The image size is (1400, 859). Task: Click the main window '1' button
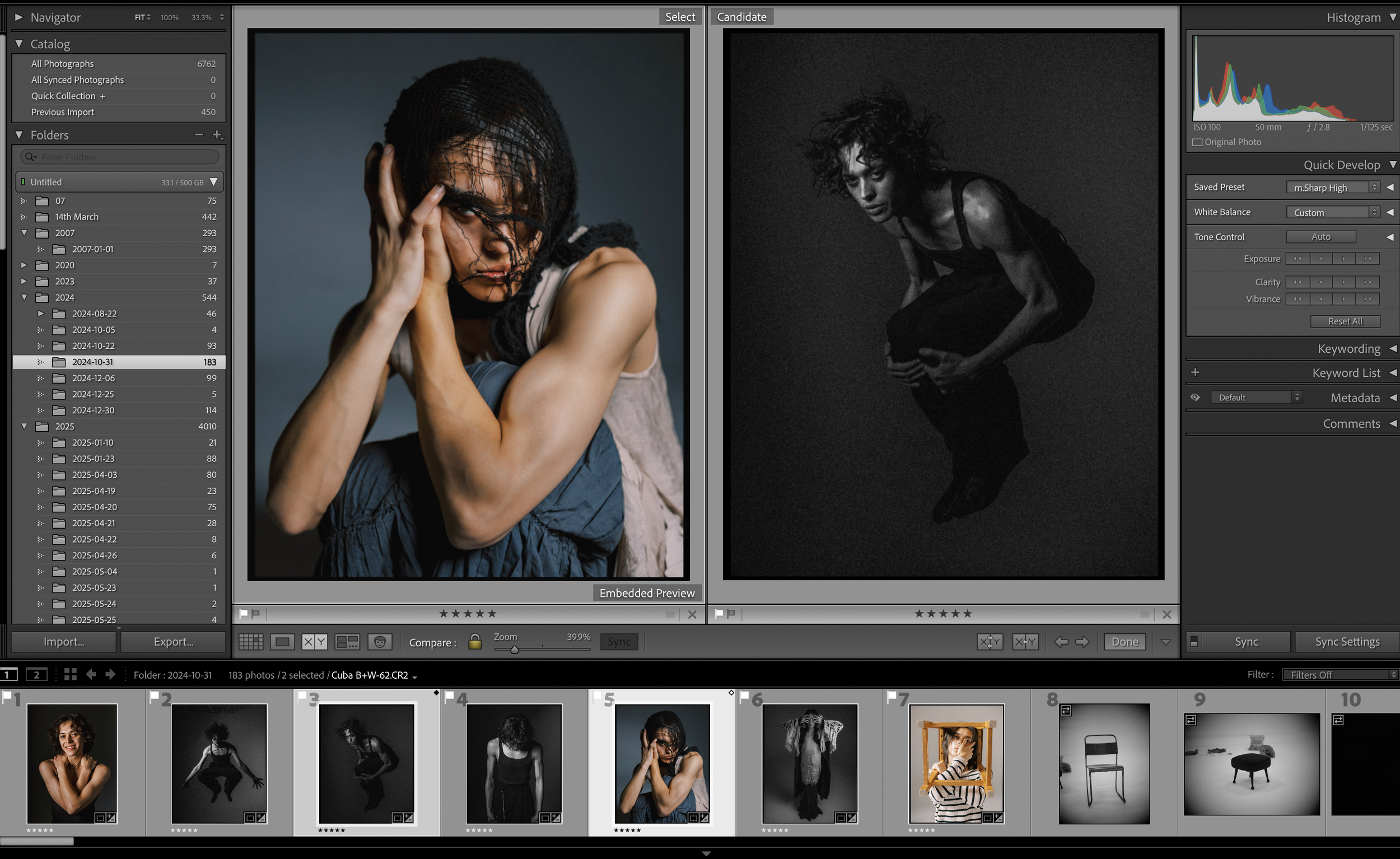8,675
